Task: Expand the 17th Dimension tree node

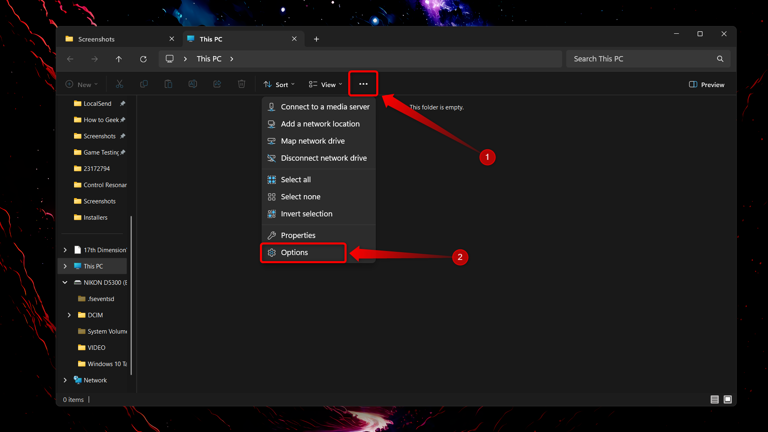Action: click(x=65, y=250)
